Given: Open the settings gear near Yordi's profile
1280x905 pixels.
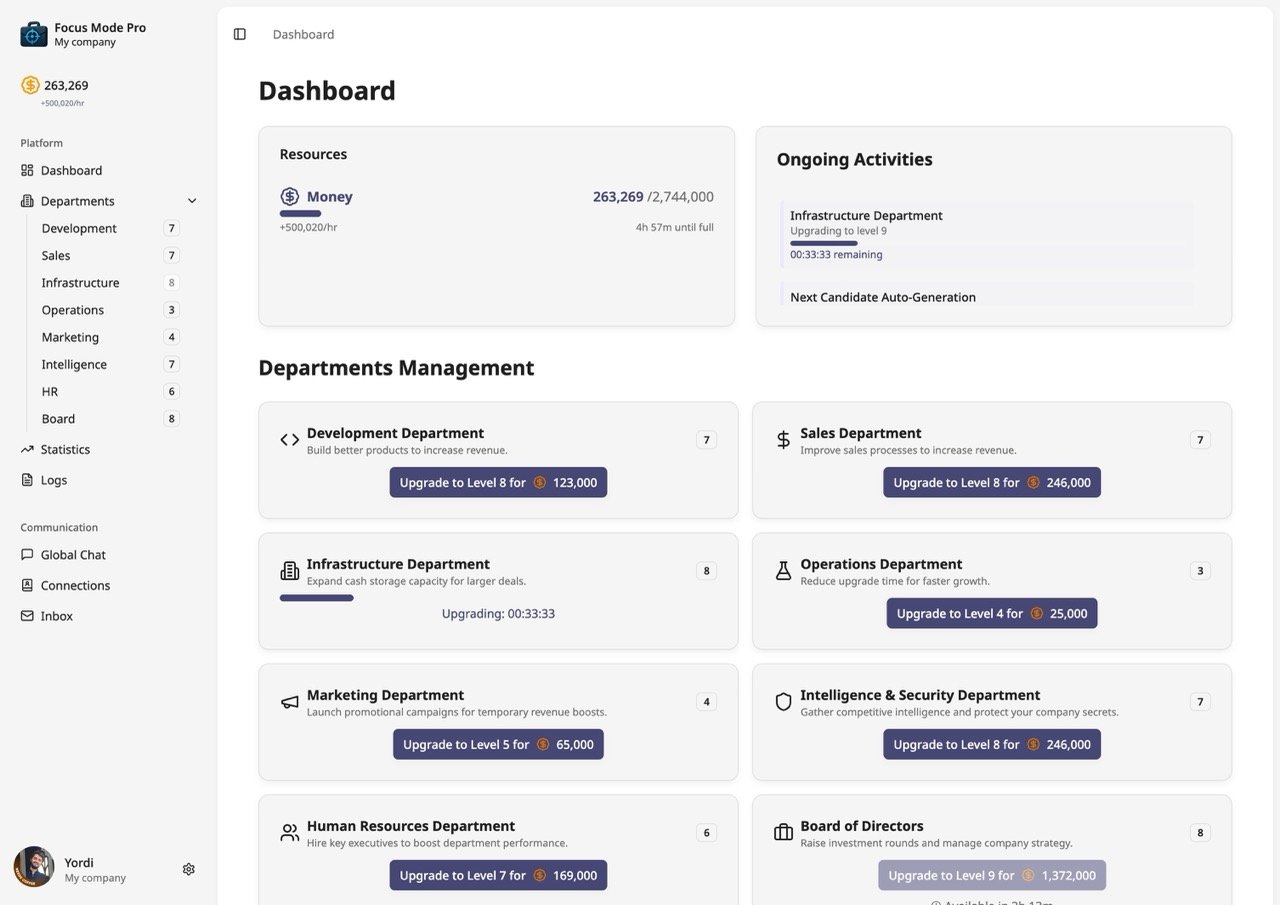Looking at the screenshot, I should (188, 869).
